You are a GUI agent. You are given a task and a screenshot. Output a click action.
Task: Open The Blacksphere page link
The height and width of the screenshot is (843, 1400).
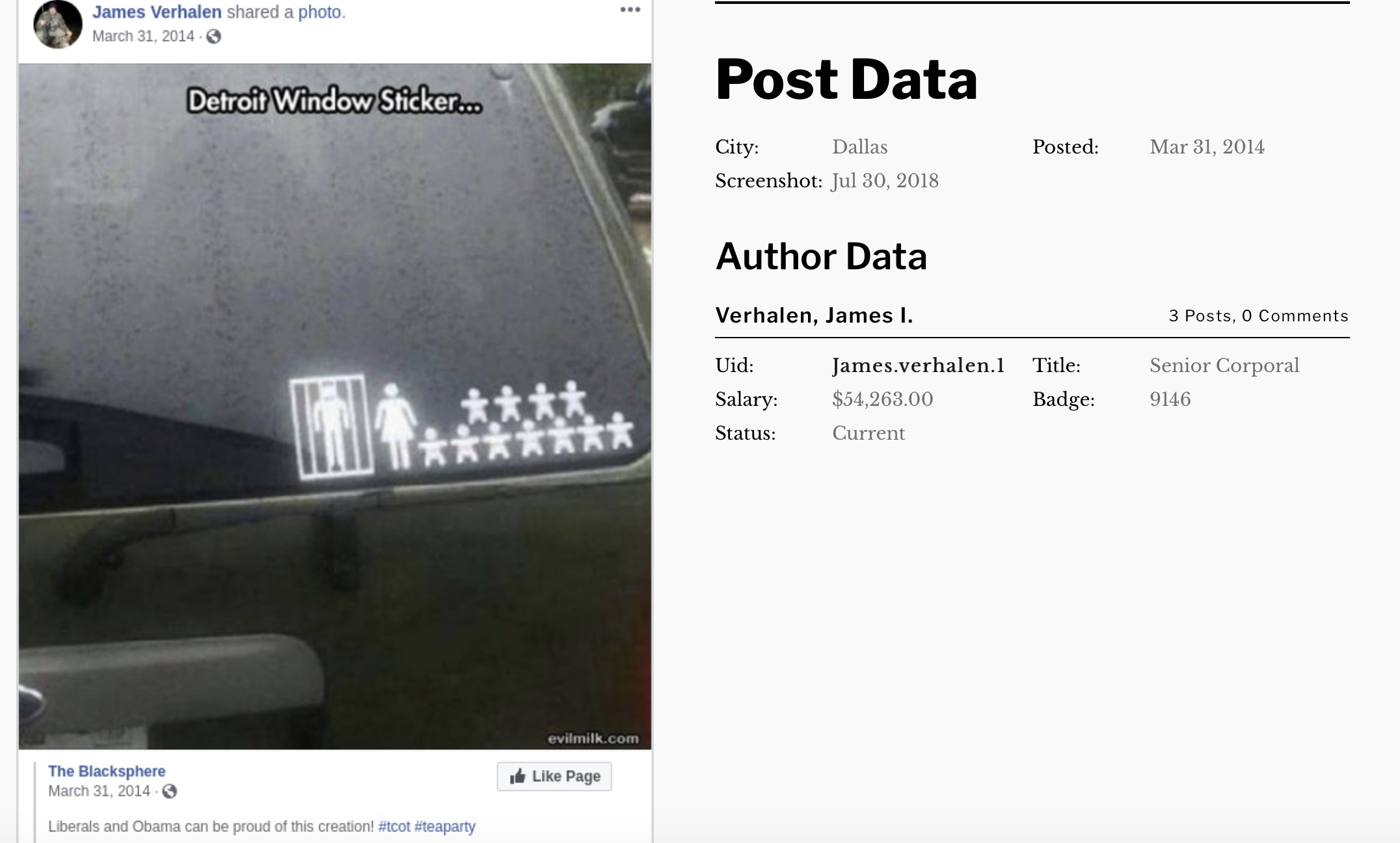(107, 771)
